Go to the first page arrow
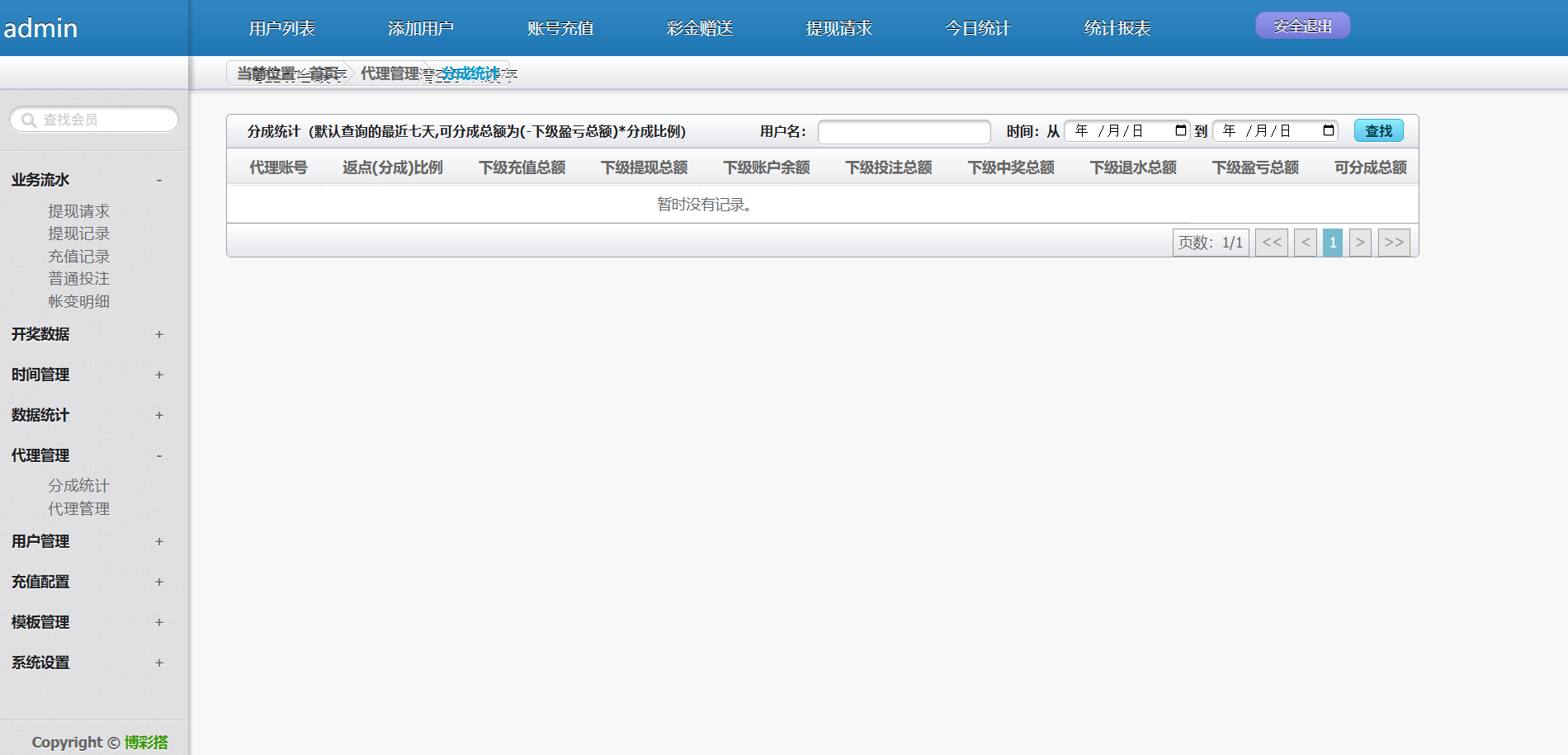 tap(1271, 243)
